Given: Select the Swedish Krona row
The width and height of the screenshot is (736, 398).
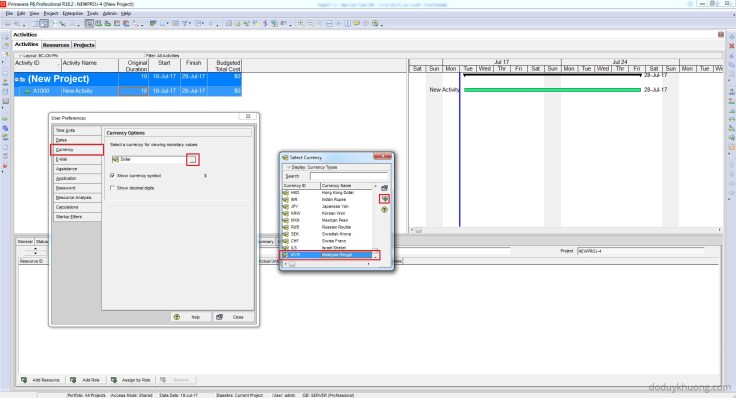Looking at the screenshot, I should 328,234.
